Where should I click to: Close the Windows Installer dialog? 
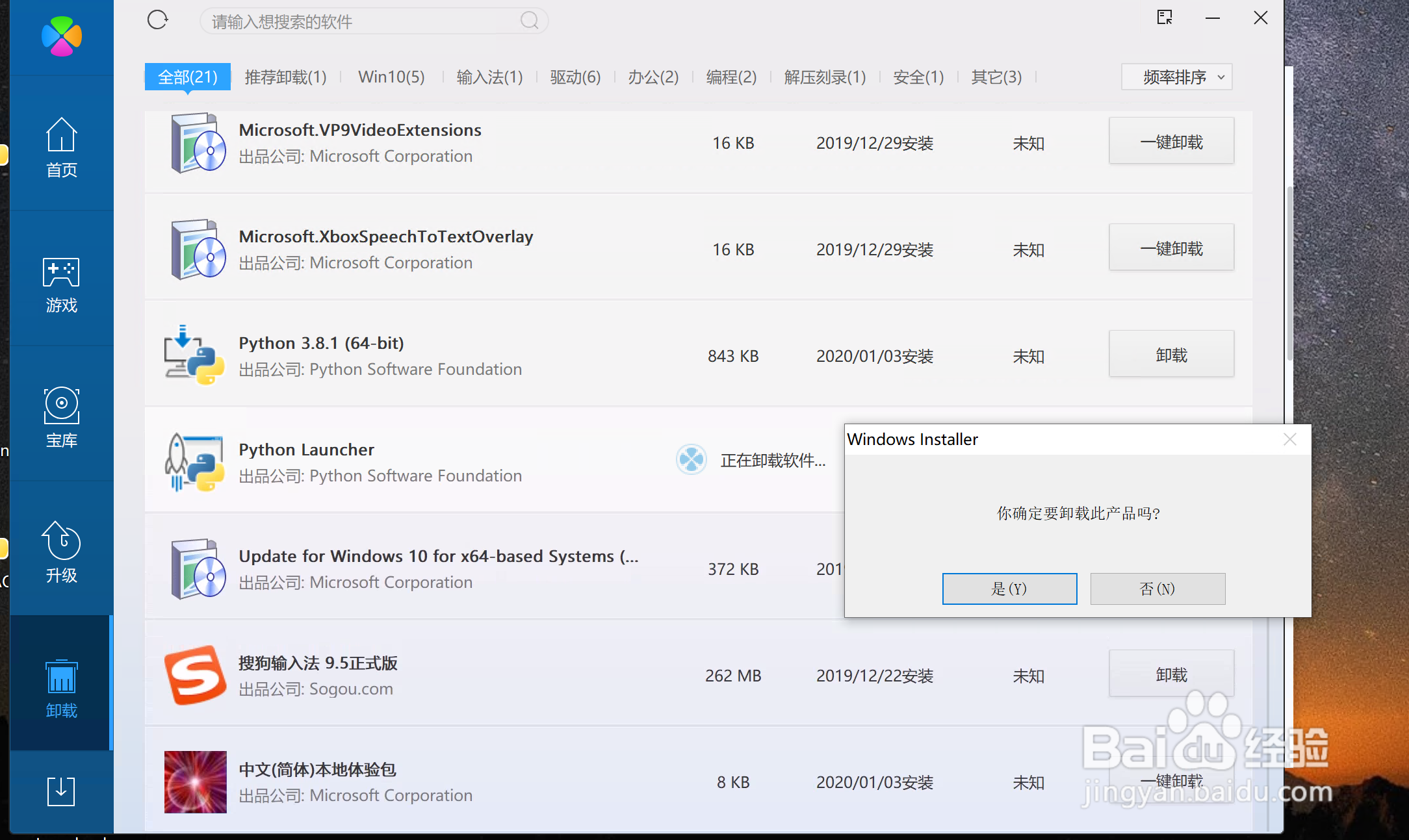point(1290,440)
